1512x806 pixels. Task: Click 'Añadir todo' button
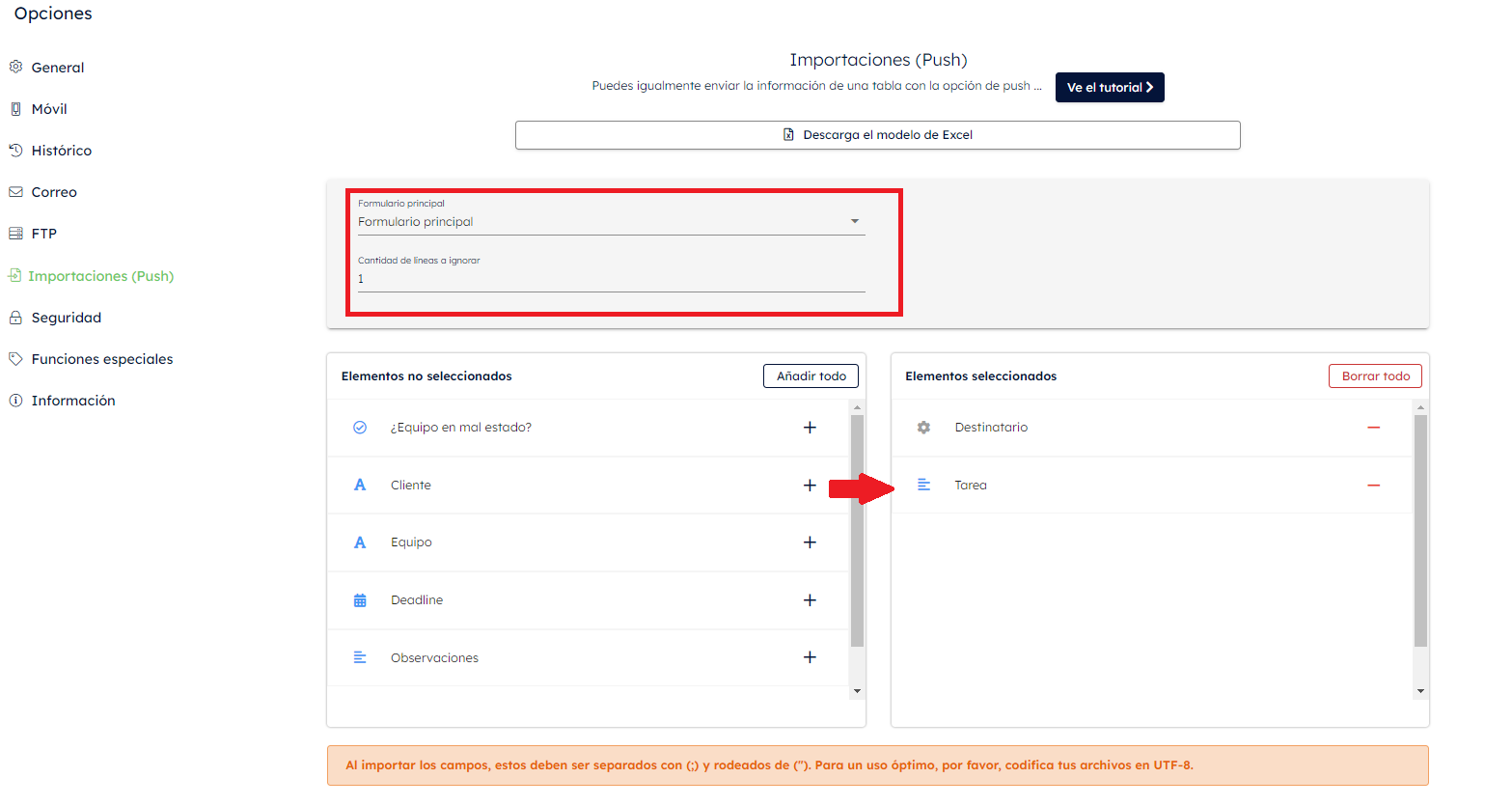coord(811,376)
